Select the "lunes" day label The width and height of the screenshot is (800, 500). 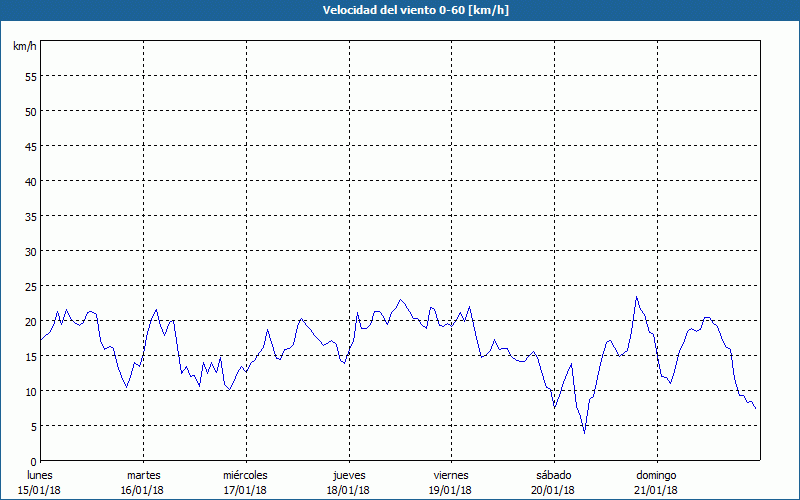coord(40,475)
